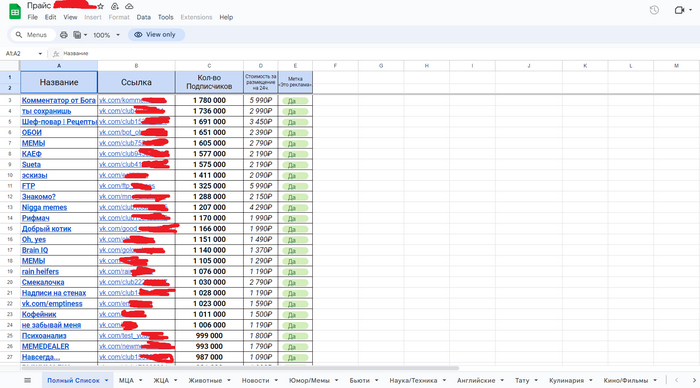Screen dimensions: 700x388
Task: Select the 999 000 subscribers cell
Action: click(x=209, y=336)
